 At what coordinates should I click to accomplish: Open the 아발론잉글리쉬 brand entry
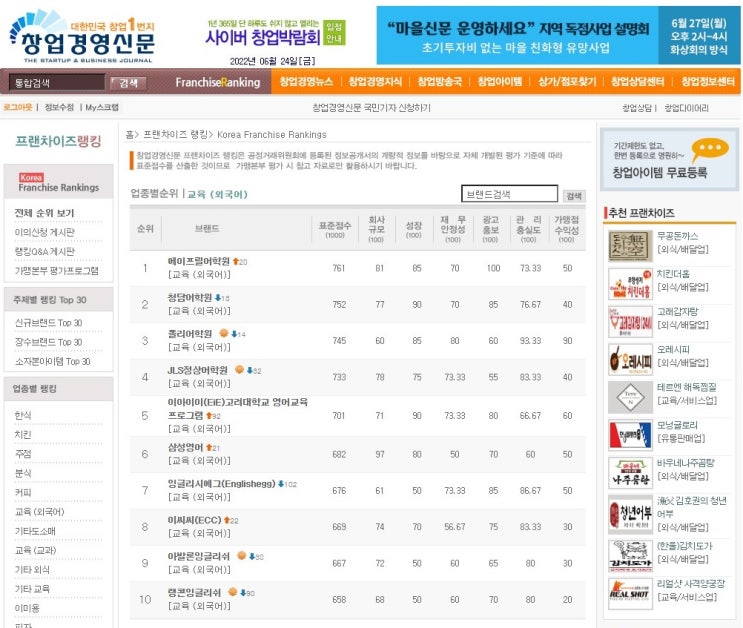coord(199,556)
